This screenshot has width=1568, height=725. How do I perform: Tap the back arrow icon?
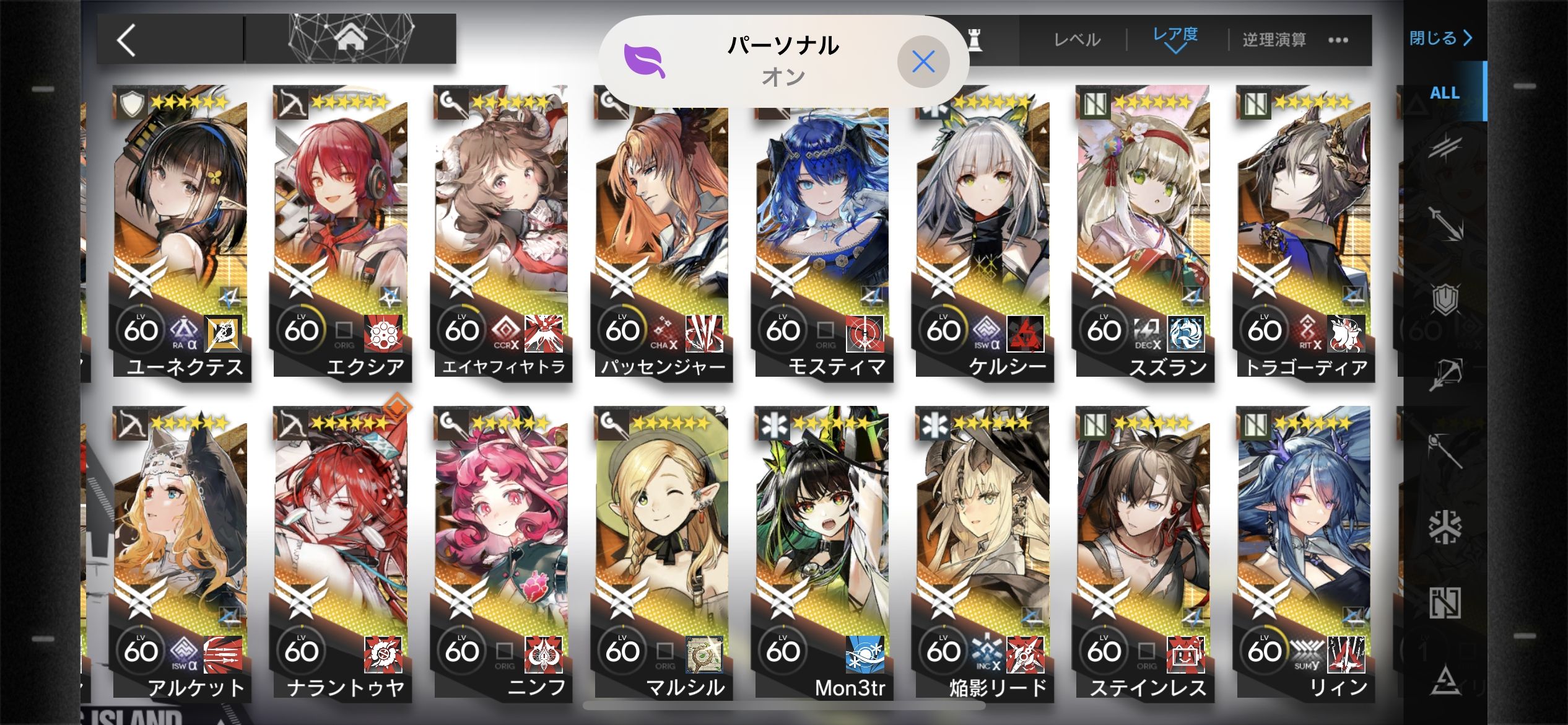tap(126, 41)
